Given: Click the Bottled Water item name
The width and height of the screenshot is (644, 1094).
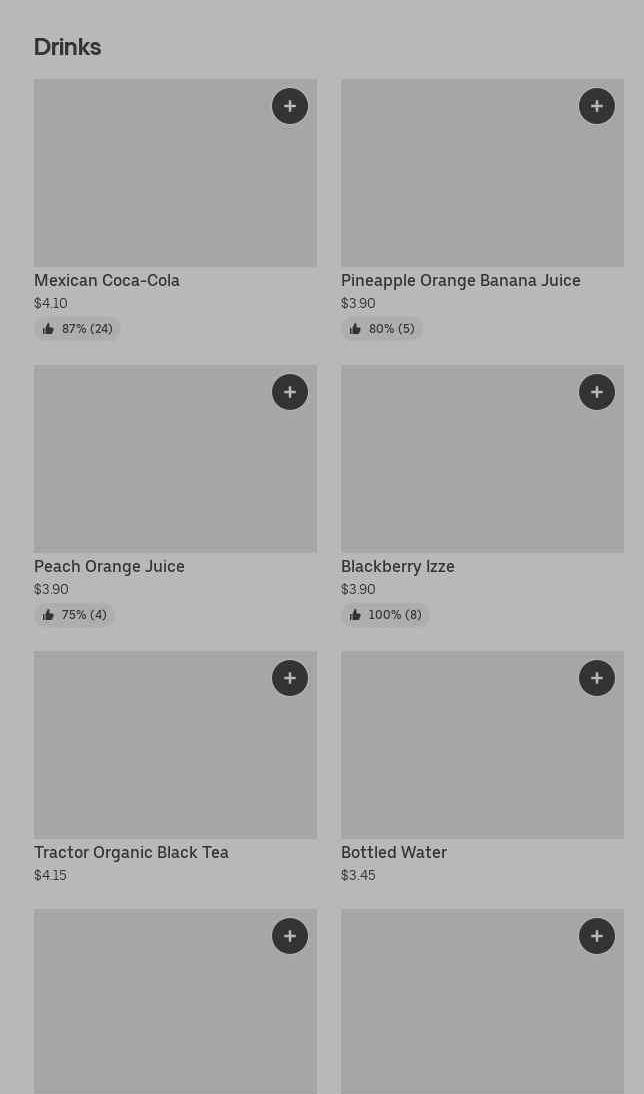Looking at the screenshot, I should pos(394,853).
